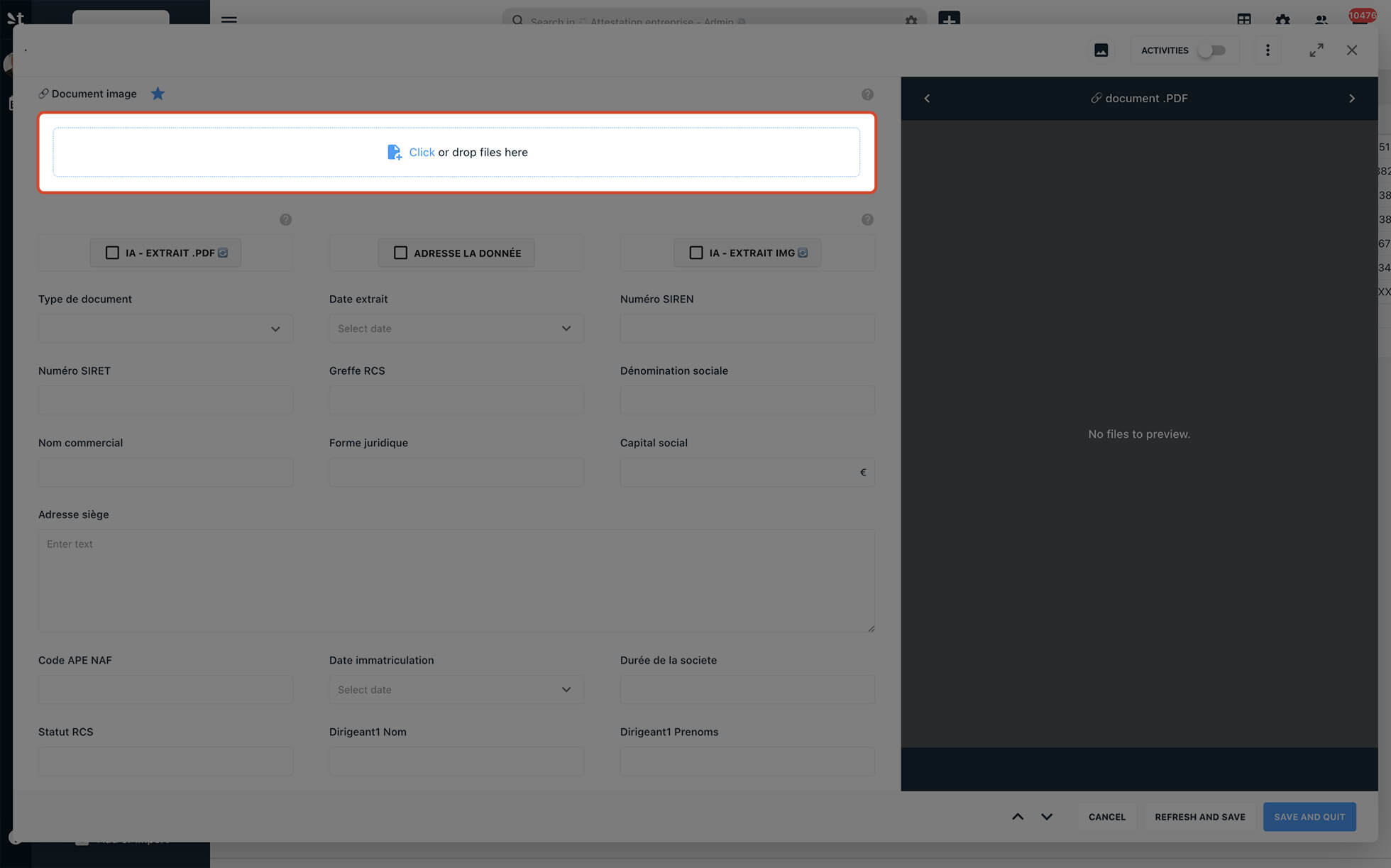Check the IA - EXTRAIT IMG checkbox
Image resolution: width=1391 pixels, height=868 pixels.
[696, 253]
